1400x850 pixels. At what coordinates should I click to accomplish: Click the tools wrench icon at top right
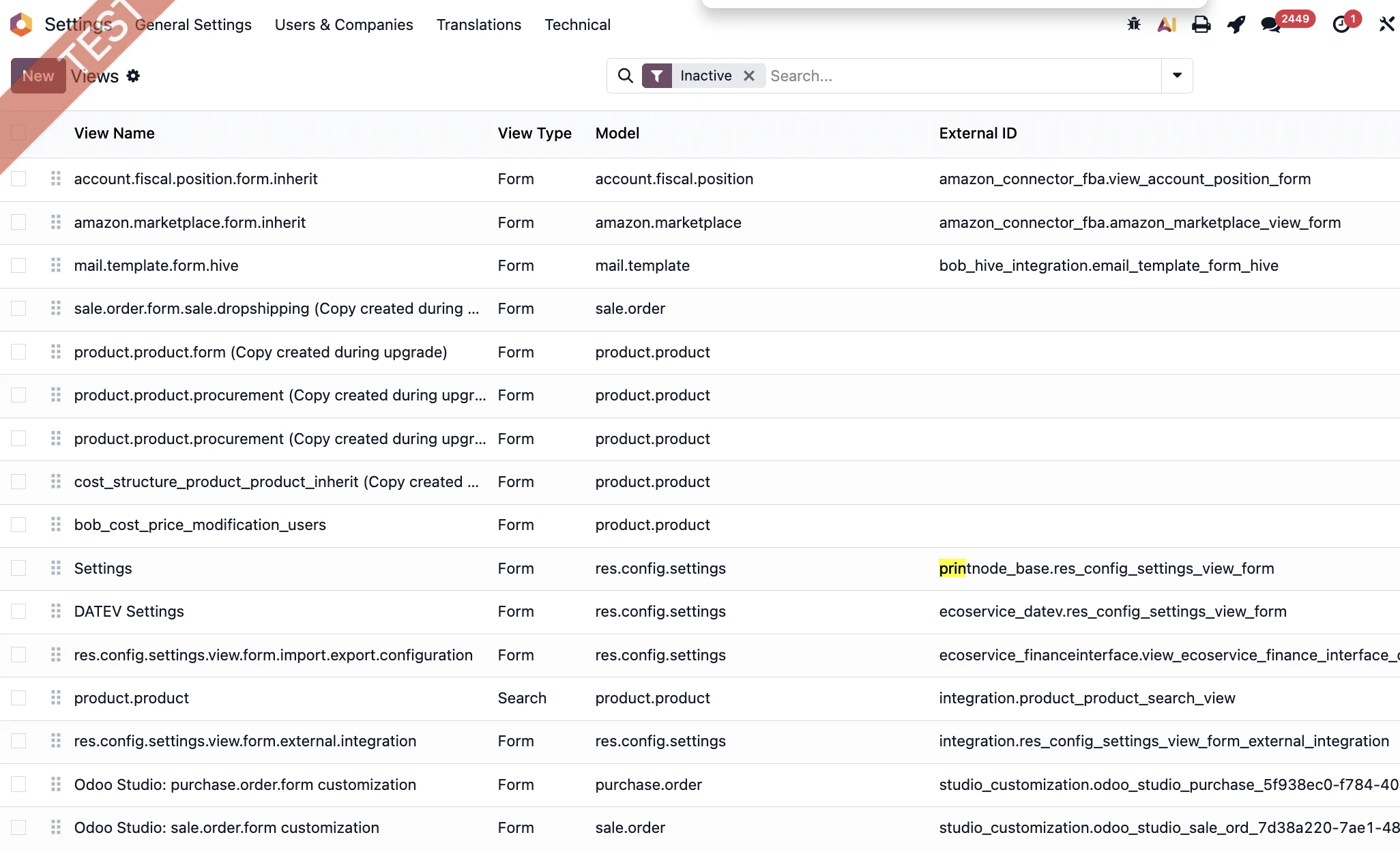coord(1386,25)
